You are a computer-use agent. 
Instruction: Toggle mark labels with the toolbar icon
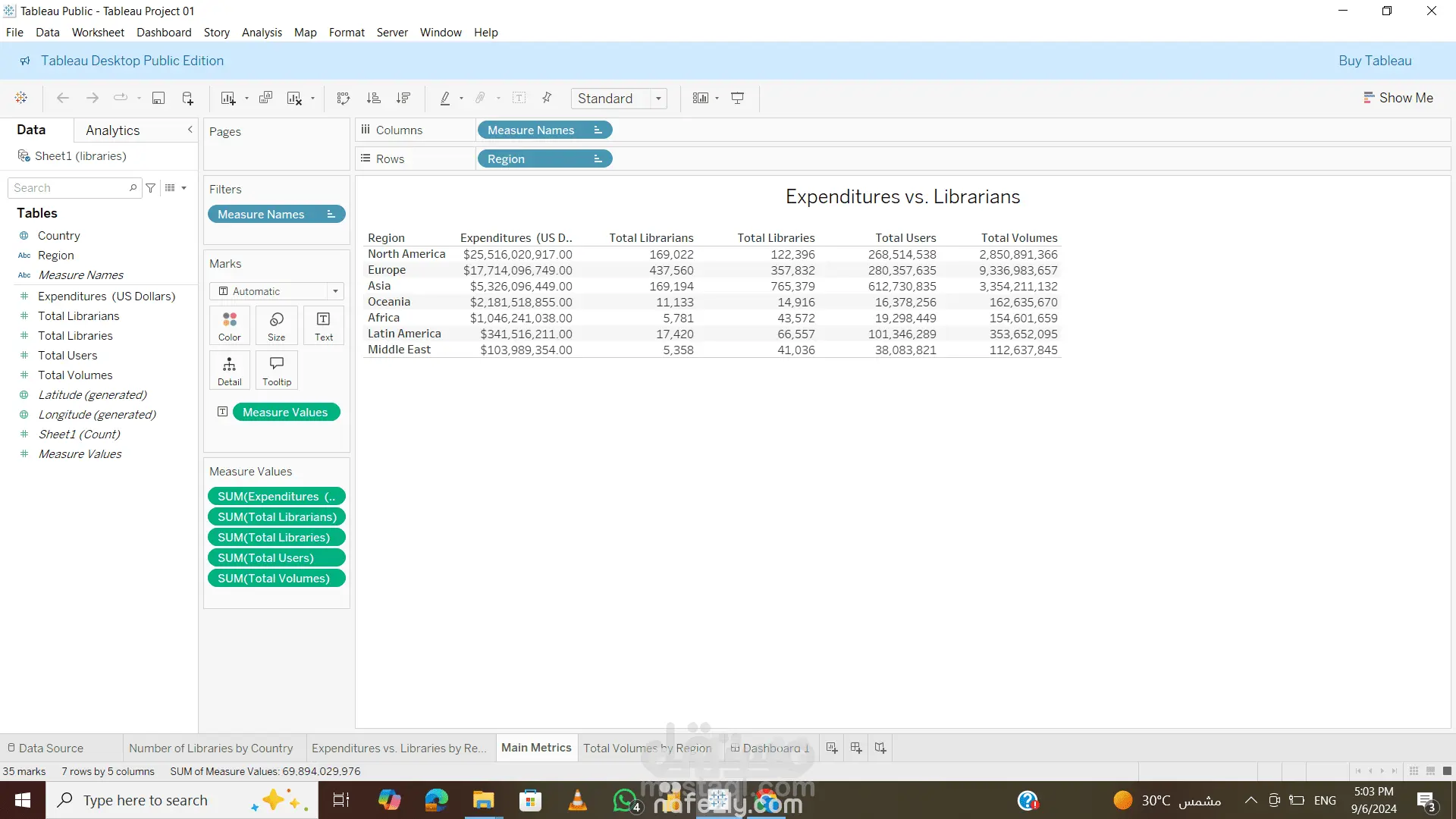(519, 98)
